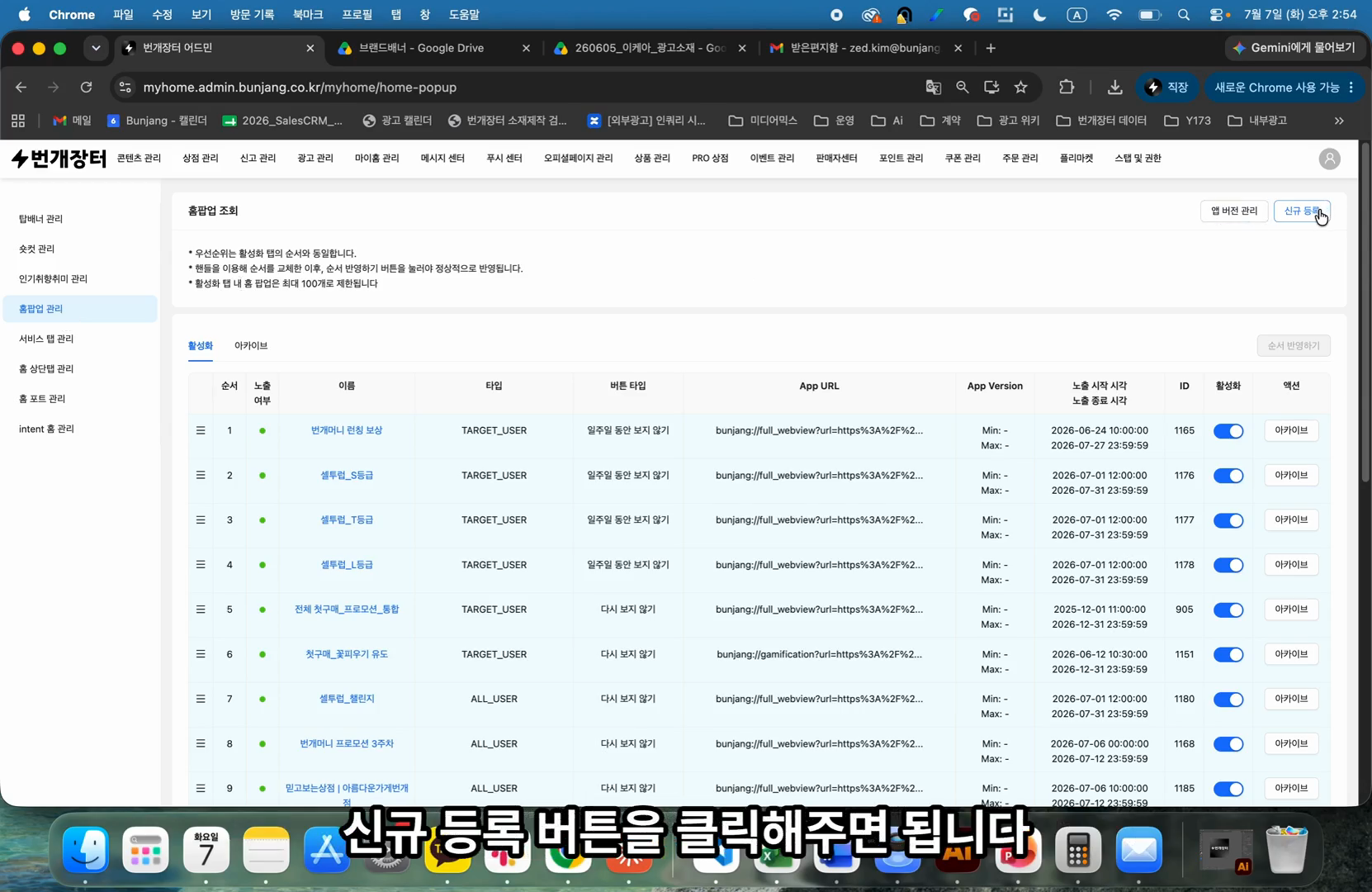Open 번개머니 프로모션 3주차 link
The width and height of the screenshot is (1372, 892).
[347, 743]
